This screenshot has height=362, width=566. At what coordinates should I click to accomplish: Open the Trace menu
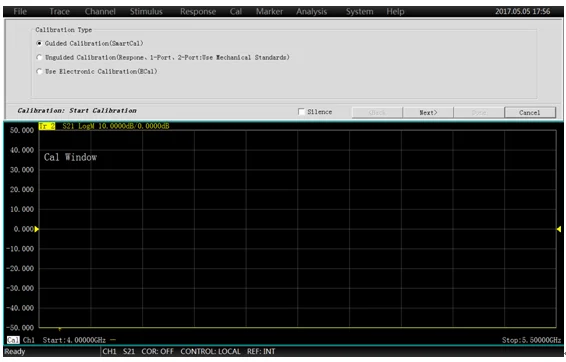pos(60,12)
